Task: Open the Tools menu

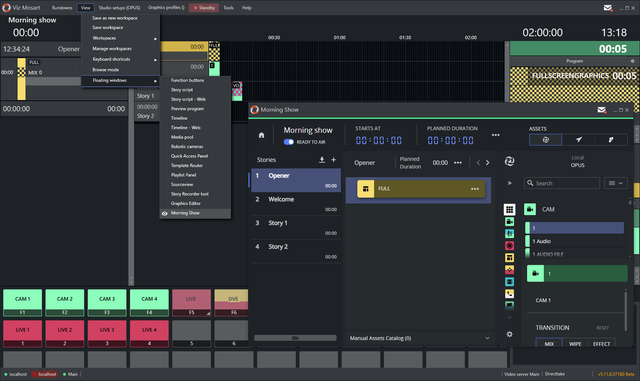Action: tap(229, 8)
